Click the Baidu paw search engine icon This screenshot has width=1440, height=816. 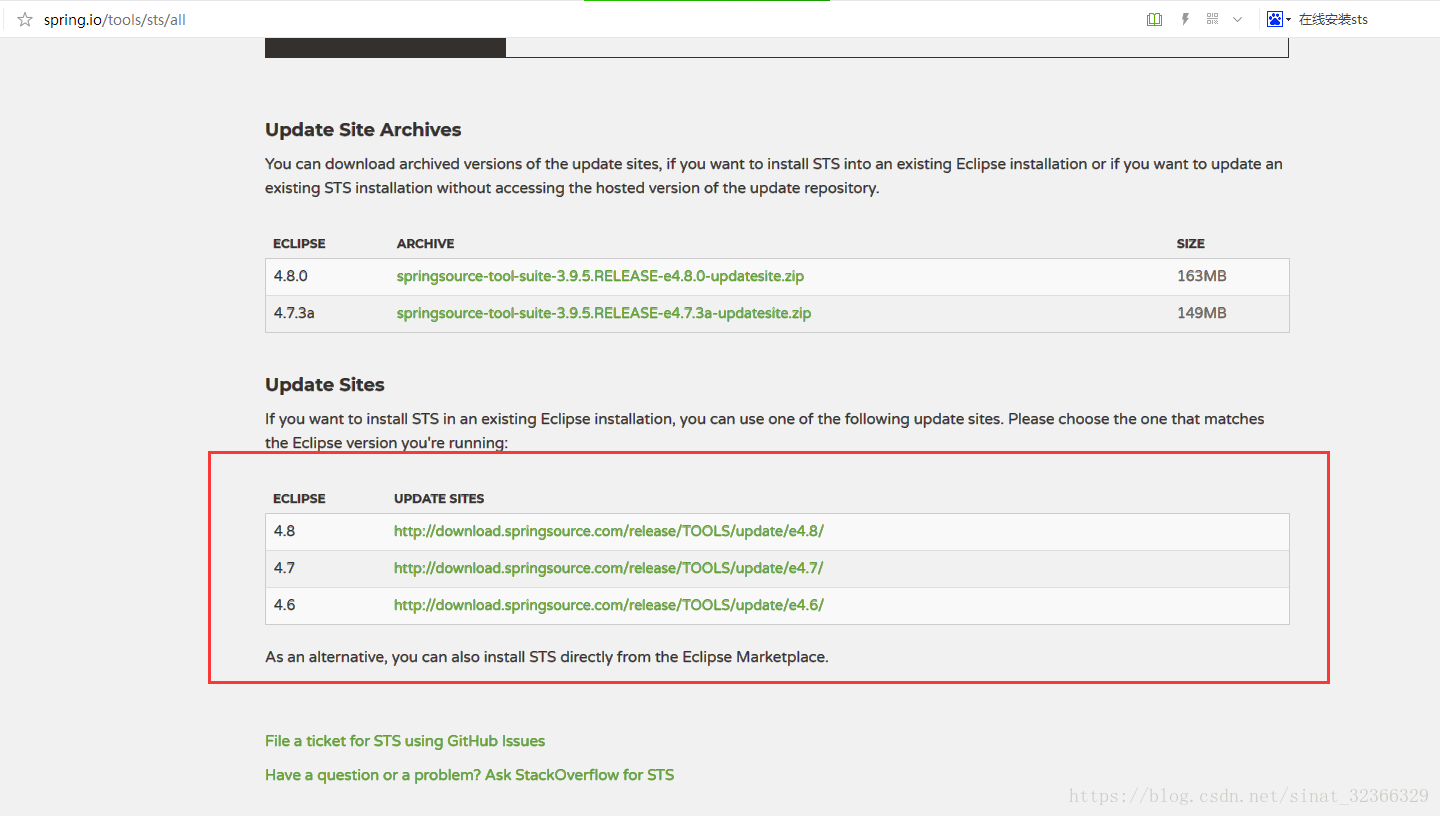1274,19
